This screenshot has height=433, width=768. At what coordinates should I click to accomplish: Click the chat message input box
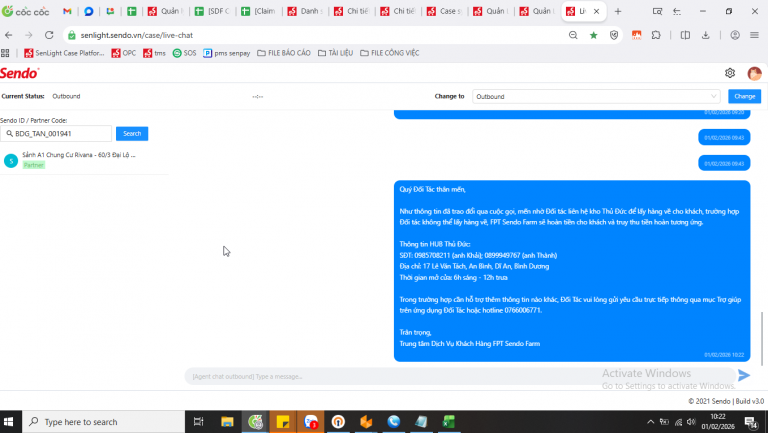click(x=459, y=376)
